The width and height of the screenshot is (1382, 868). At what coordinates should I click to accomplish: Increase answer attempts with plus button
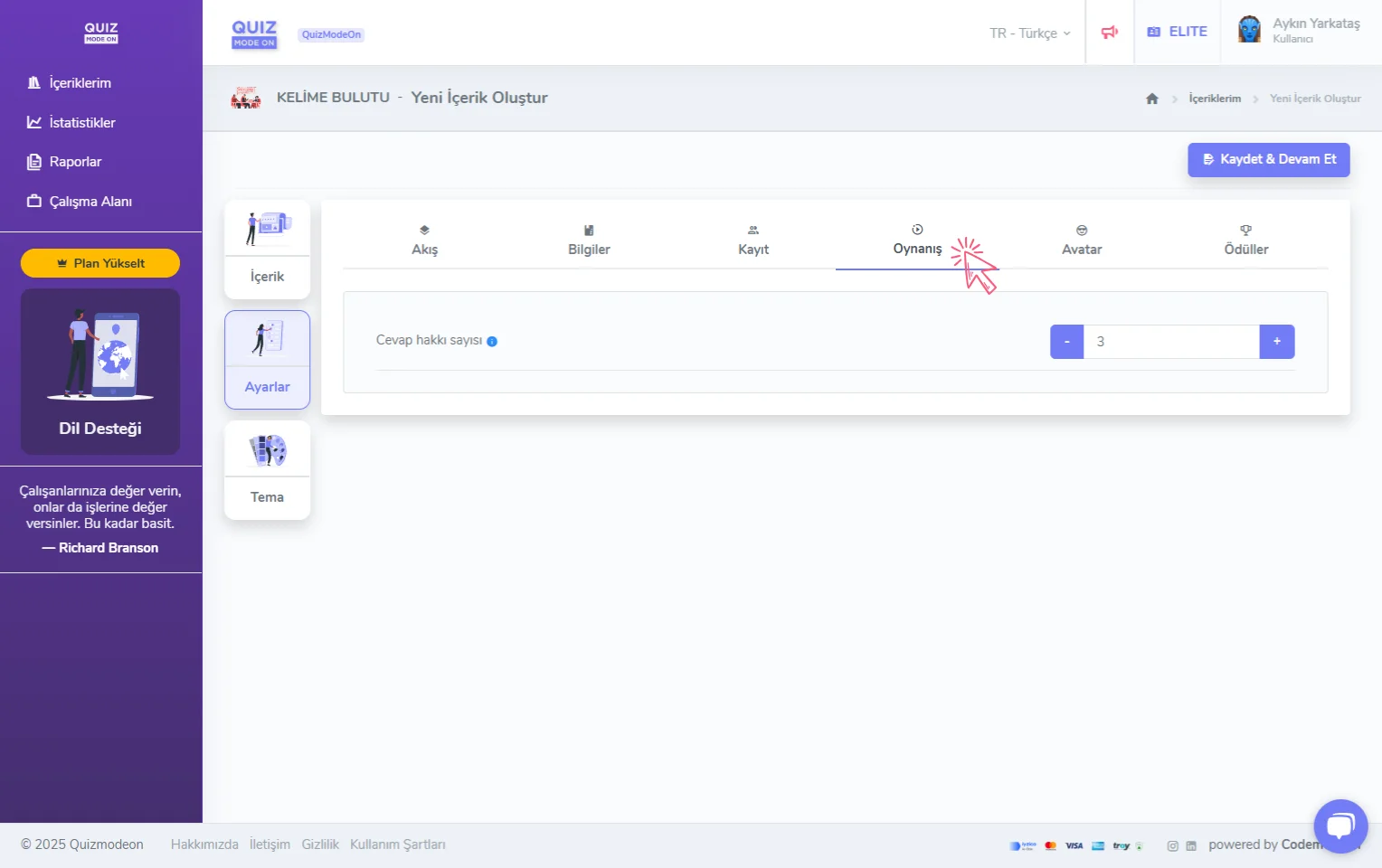coord(1276,342)
